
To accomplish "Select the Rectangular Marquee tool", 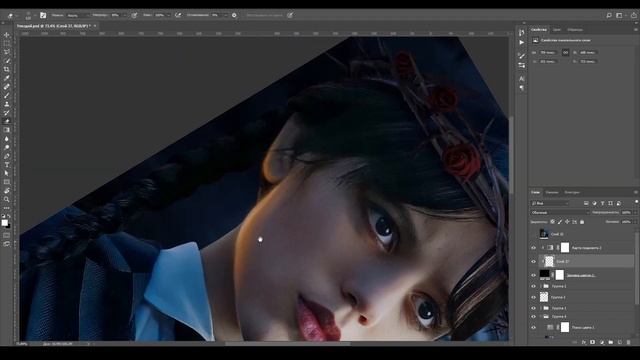I will tap(7, 44).
